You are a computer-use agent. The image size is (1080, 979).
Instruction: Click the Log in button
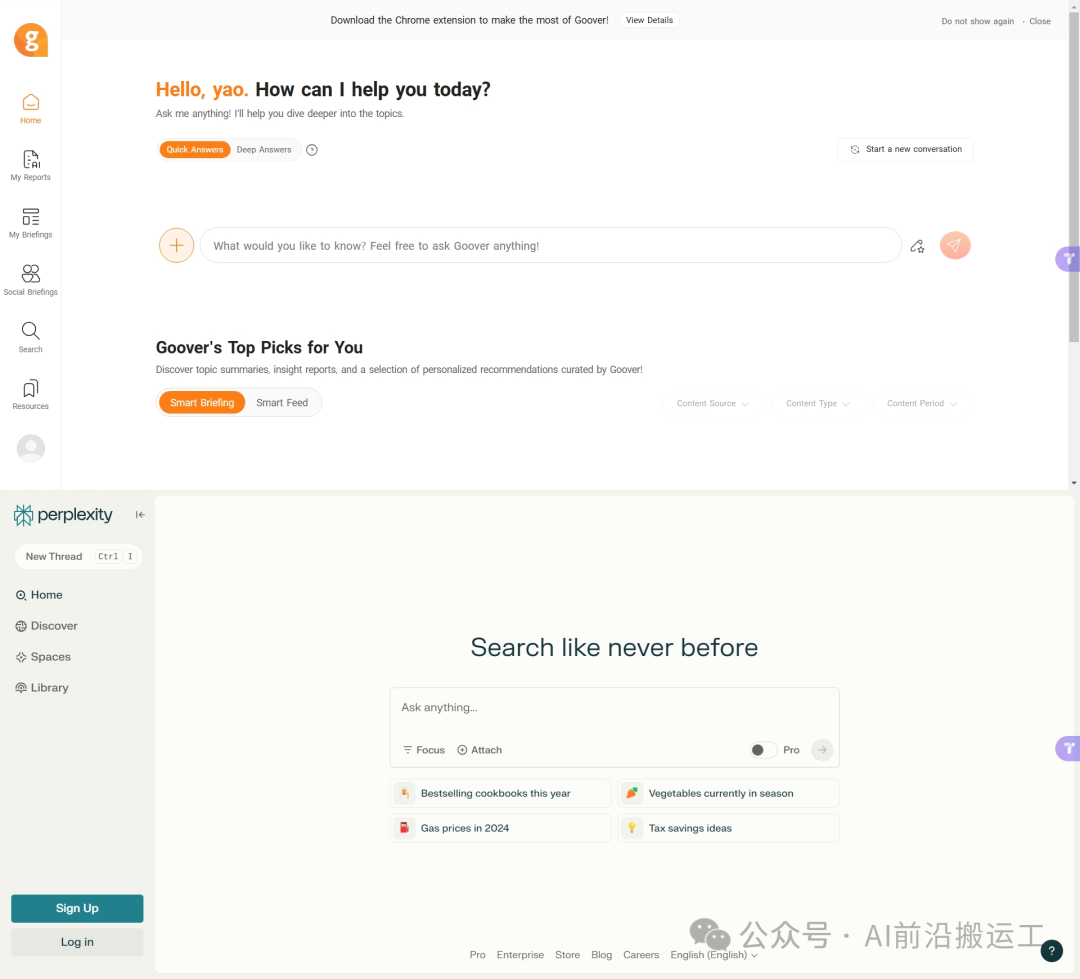coord(77,942)
